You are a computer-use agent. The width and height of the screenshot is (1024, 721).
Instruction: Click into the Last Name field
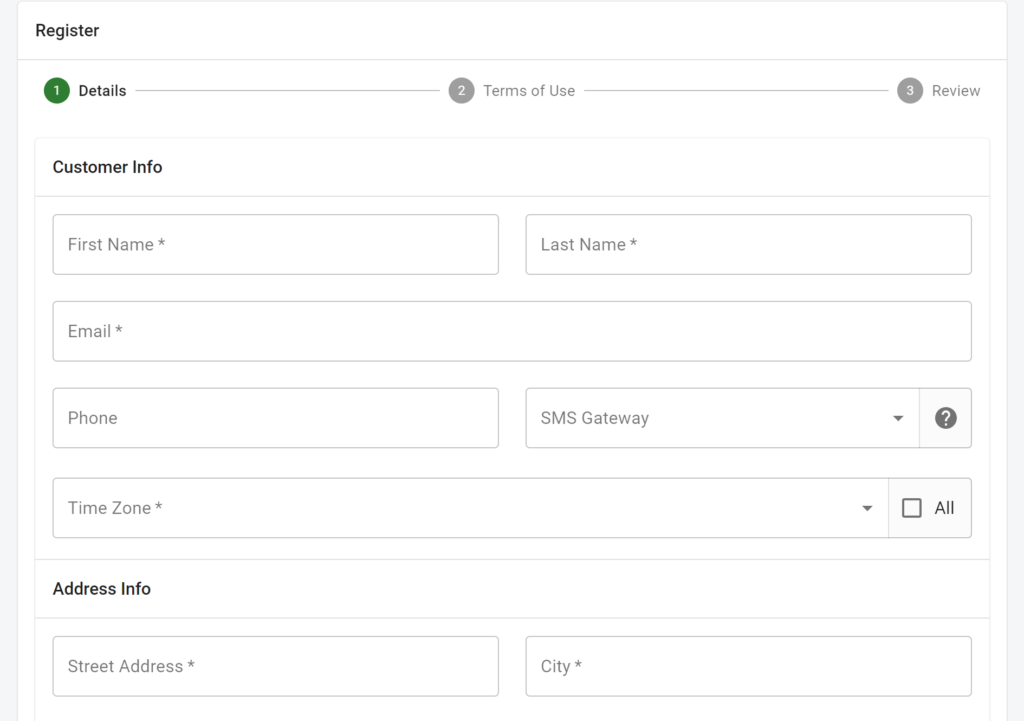tap(748, 244)
